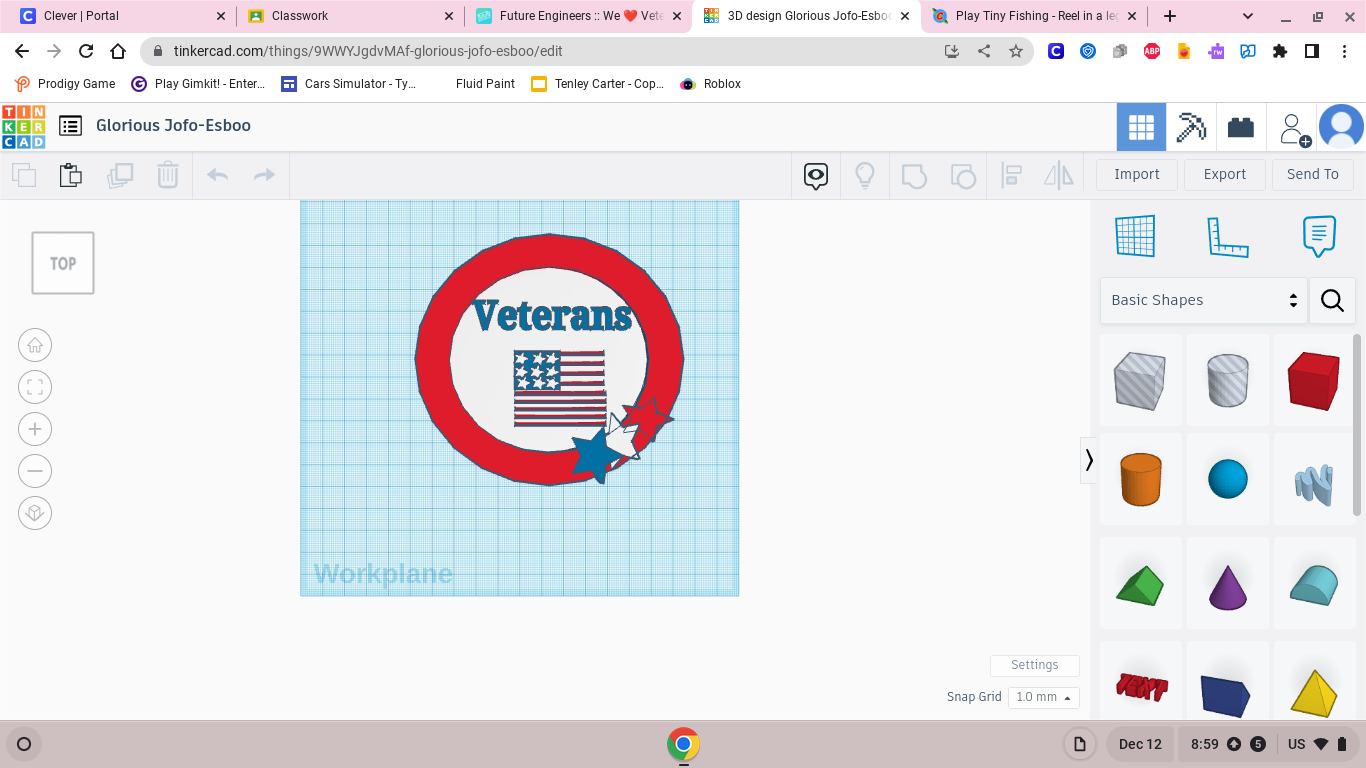Click the address bar URL
1366x768 pixels.
369,51
